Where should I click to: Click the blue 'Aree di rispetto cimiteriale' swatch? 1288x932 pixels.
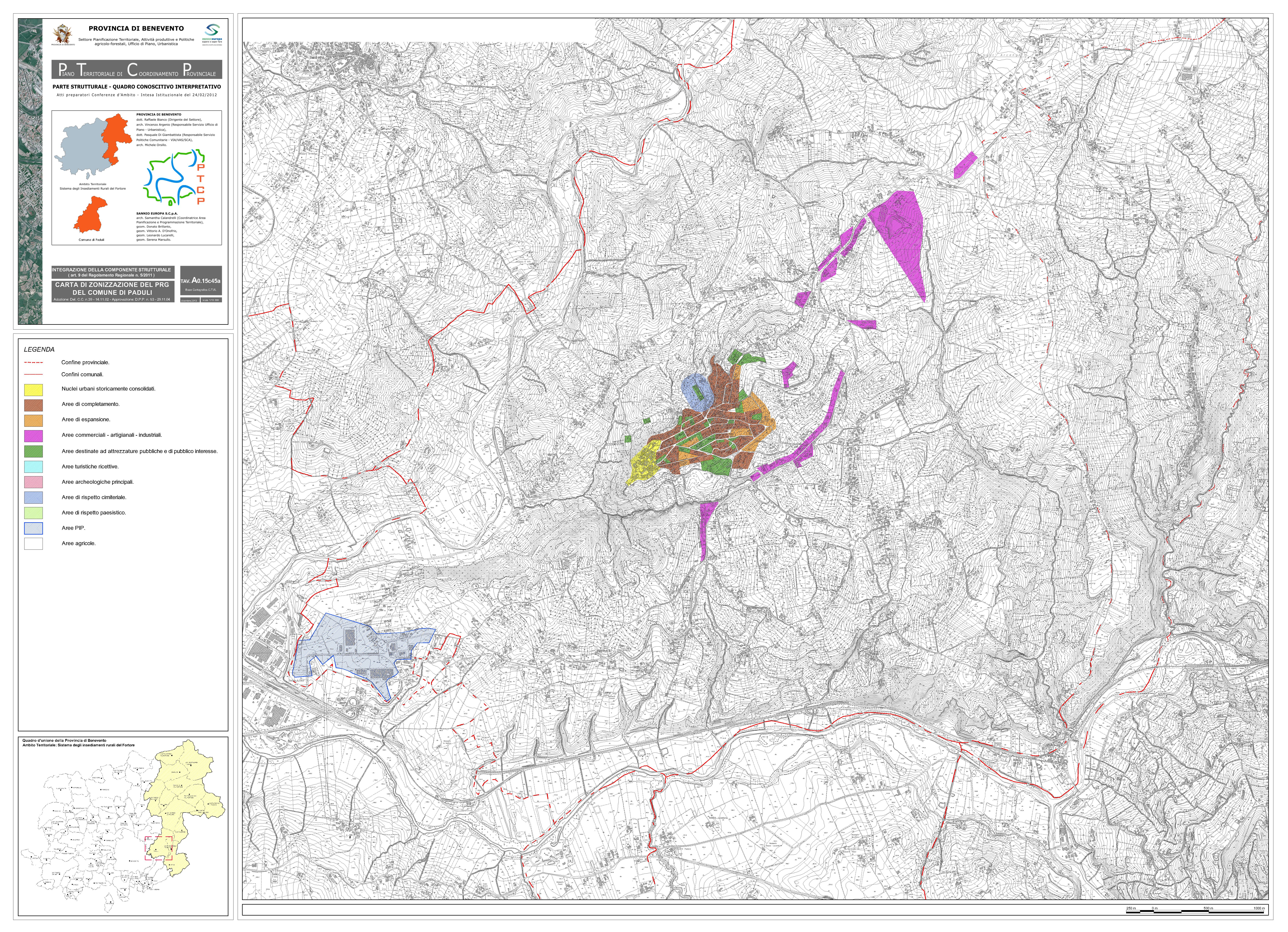click(33, 497)
